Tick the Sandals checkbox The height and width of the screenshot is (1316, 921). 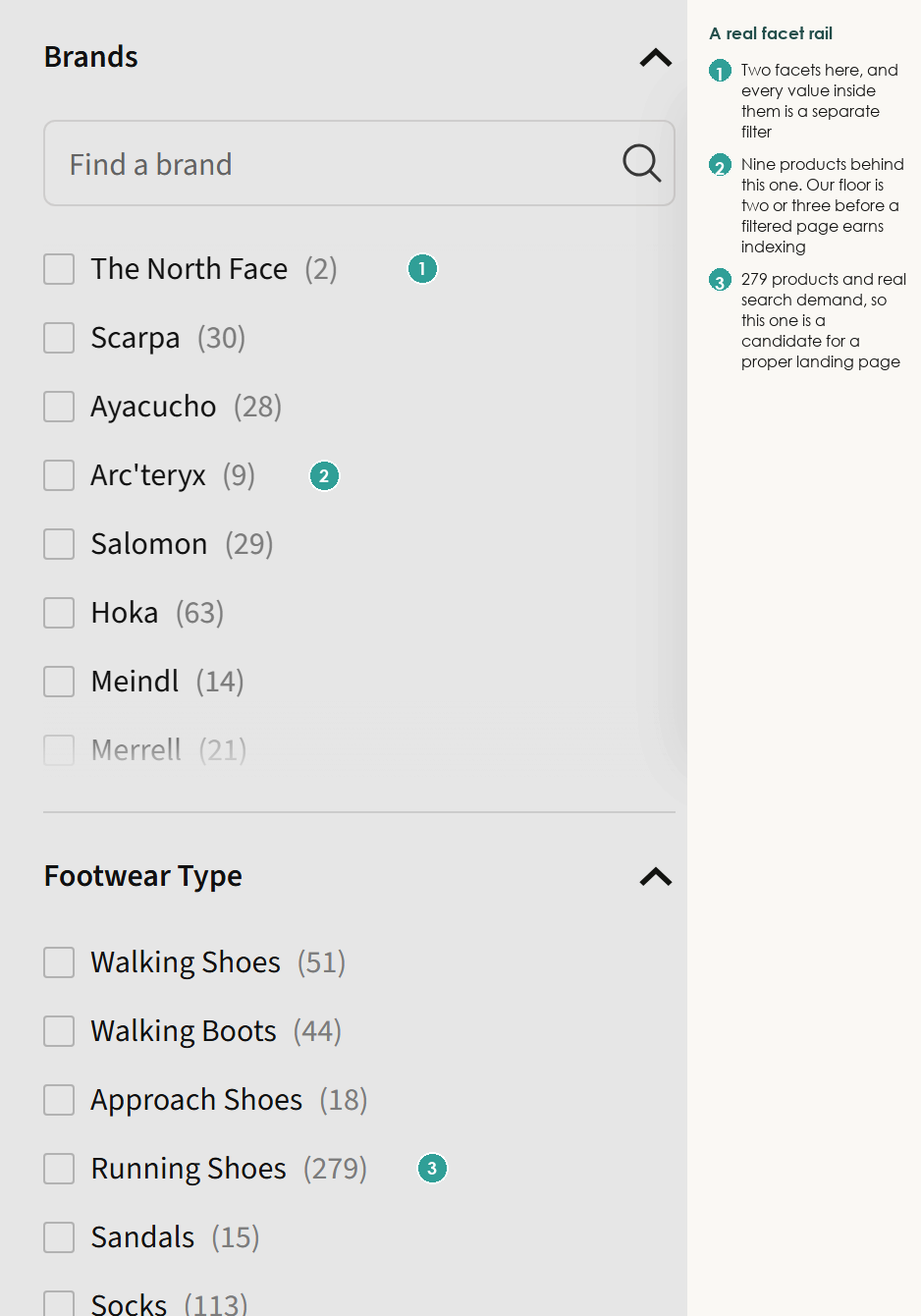[x=59, y=1237]
